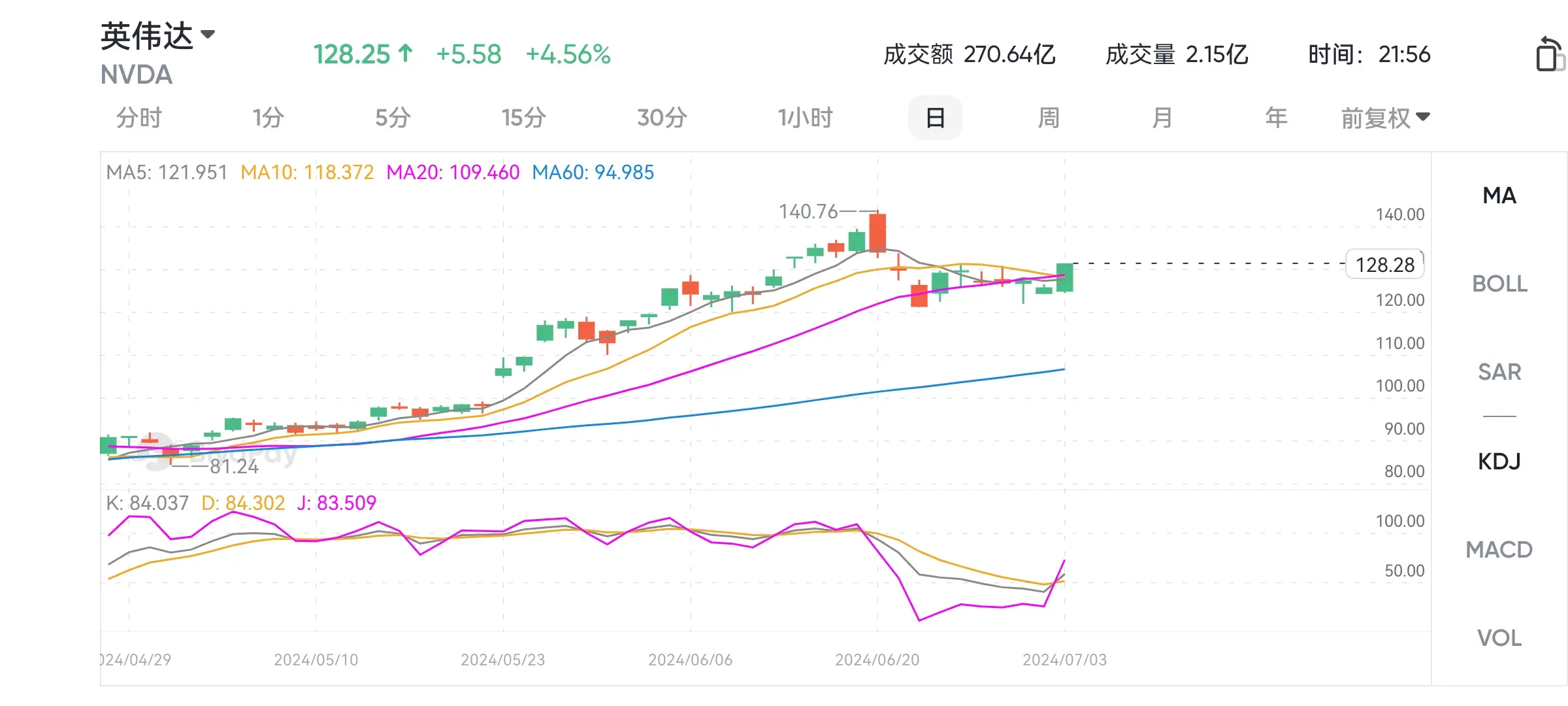Click the 2024/07/03 date axis label
The width and height of the screenshot is (1568, 706).
coord(1065,660)
